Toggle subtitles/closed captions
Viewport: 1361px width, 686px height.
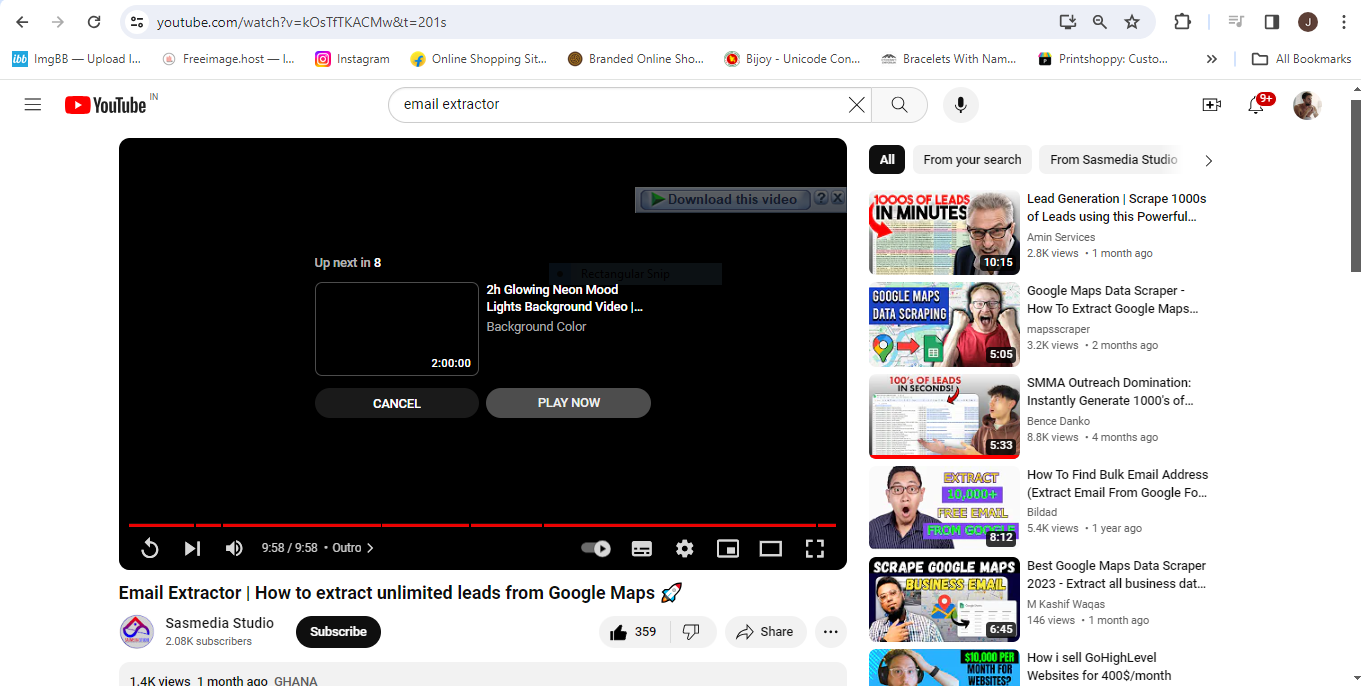click(x=642, y=548)
